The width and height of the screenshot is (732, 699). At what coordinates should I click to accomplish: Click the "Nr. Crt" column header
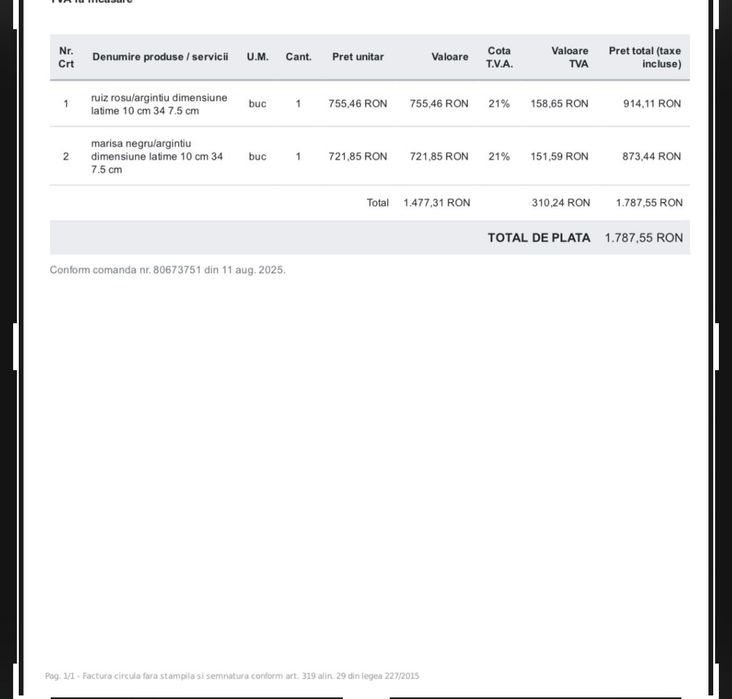click(66, 57)
